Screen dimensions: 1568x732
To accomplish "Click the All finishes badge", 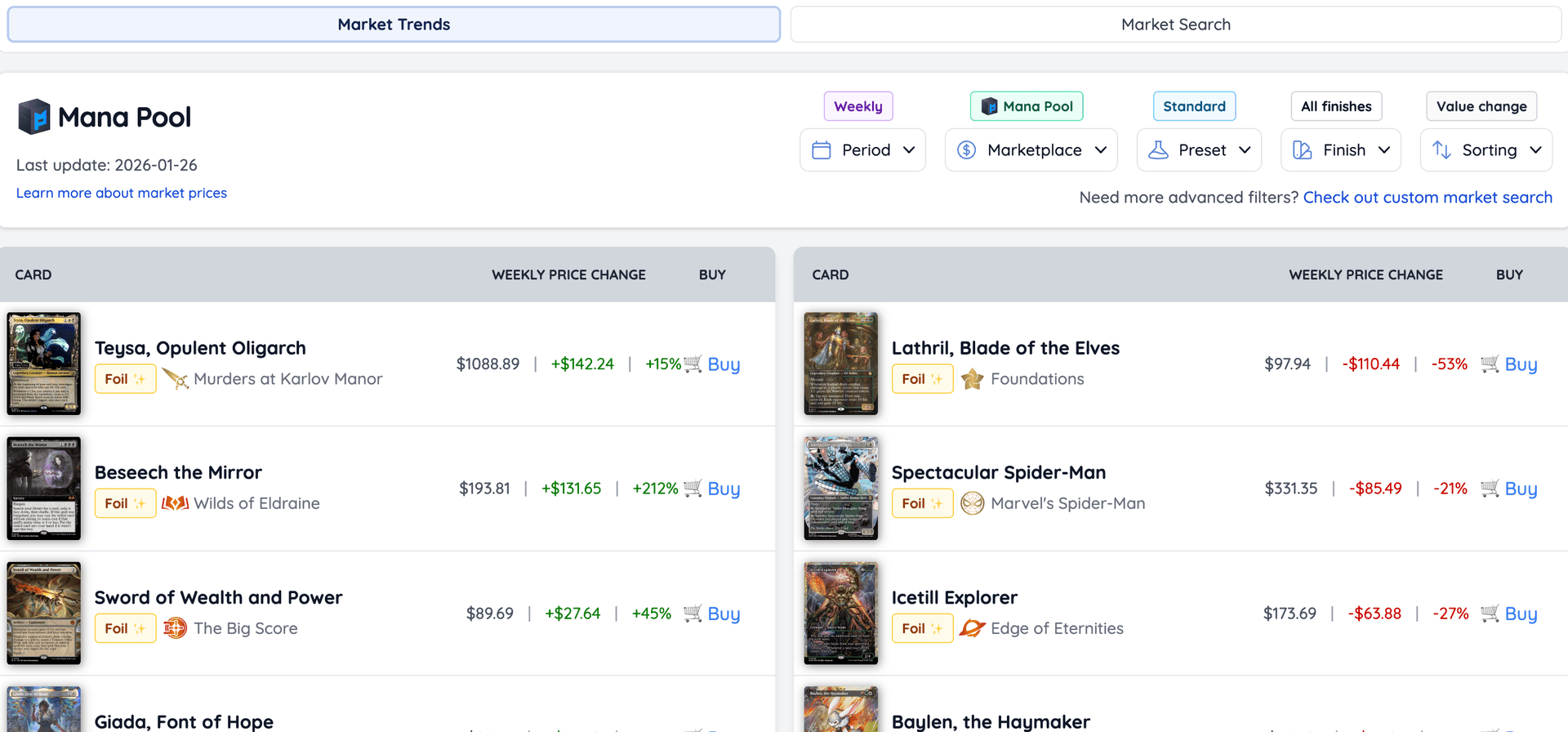I will pos(1336,106).
